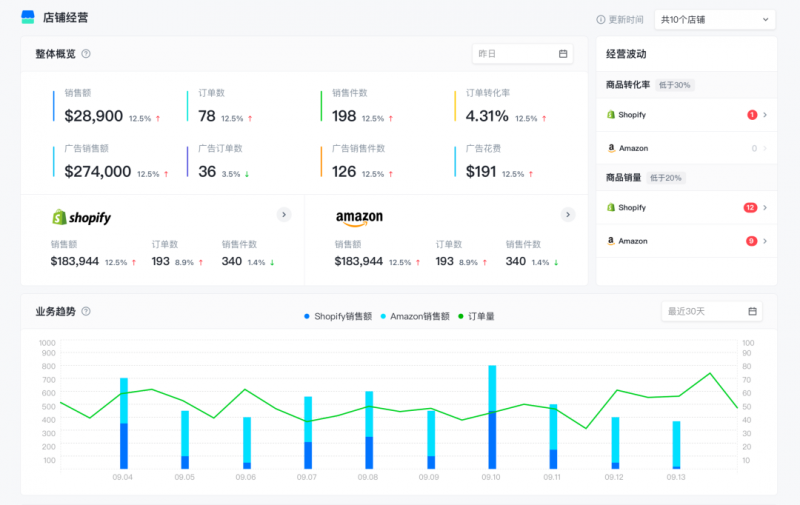800x505 pixels.
Task: Open help icon next to 整体概览
Action: click(86, 54)
